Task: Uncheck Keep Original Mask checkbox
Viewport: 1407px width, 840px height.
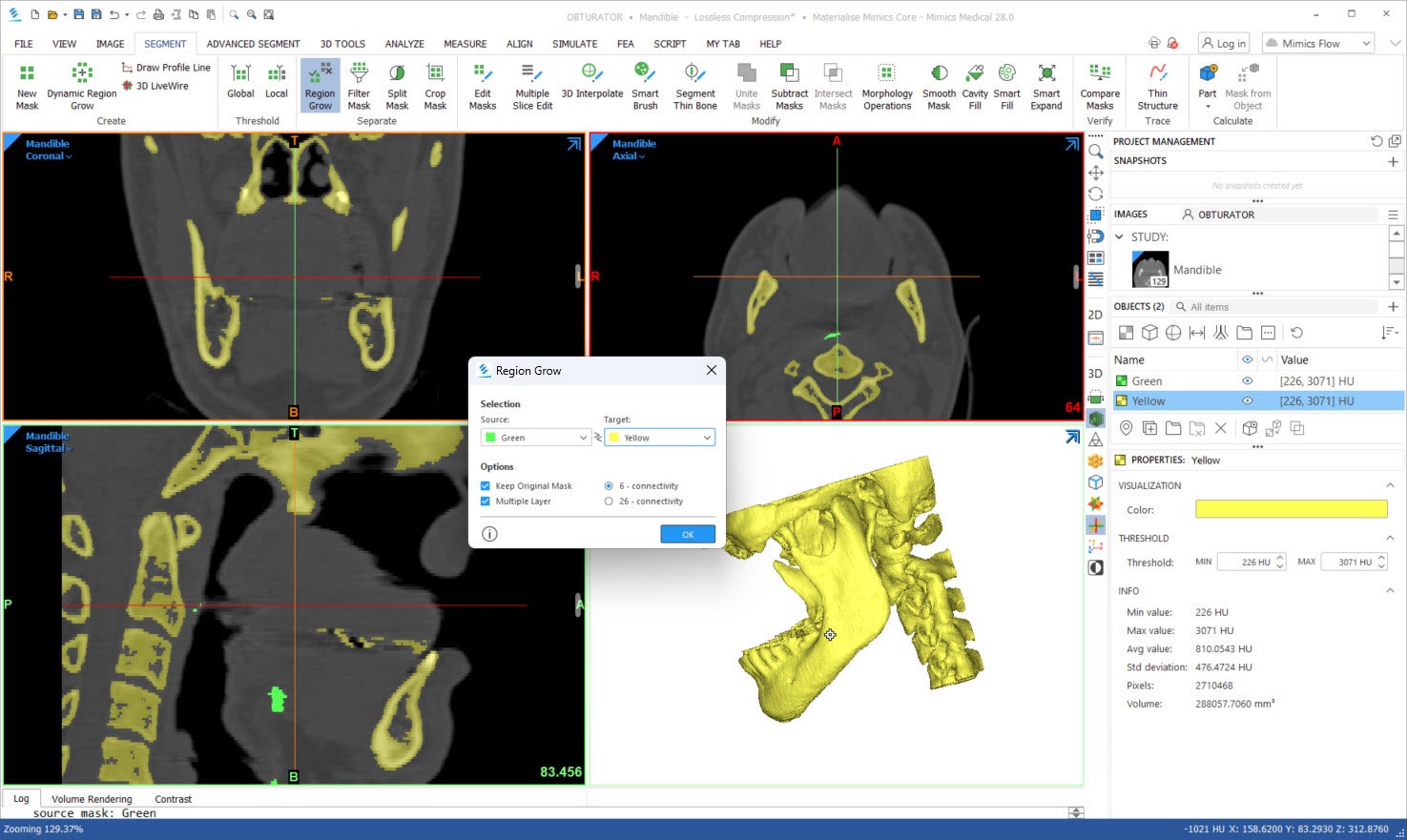Action: [x=486, y=486]
